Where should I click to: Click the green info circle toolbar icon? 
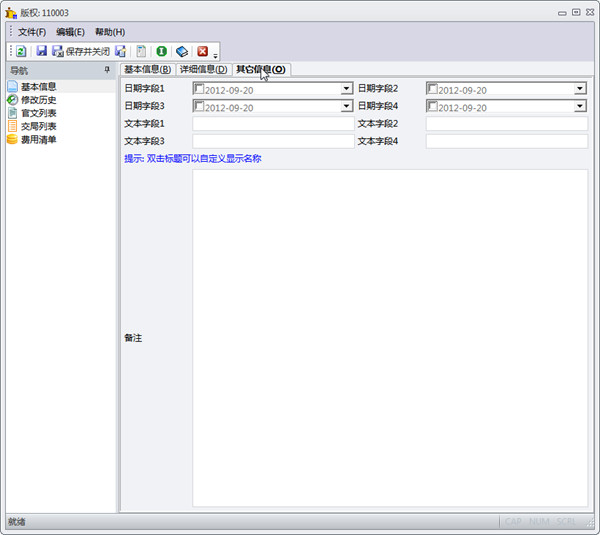pos(161,51)
